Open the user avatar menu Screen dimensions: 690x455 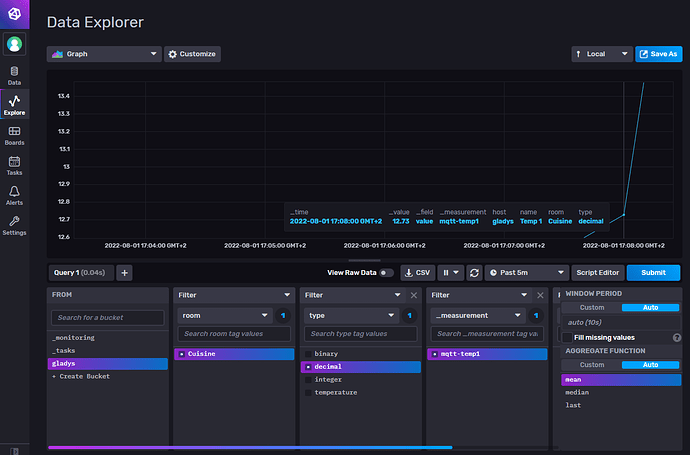pyautogui.click(x=14, y=44)
